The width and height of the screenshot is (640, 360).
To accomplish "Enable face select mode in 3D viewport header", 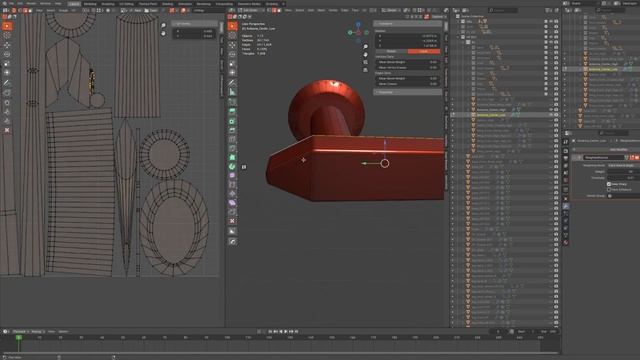I will pyautogui.click(x=279, y=10).
